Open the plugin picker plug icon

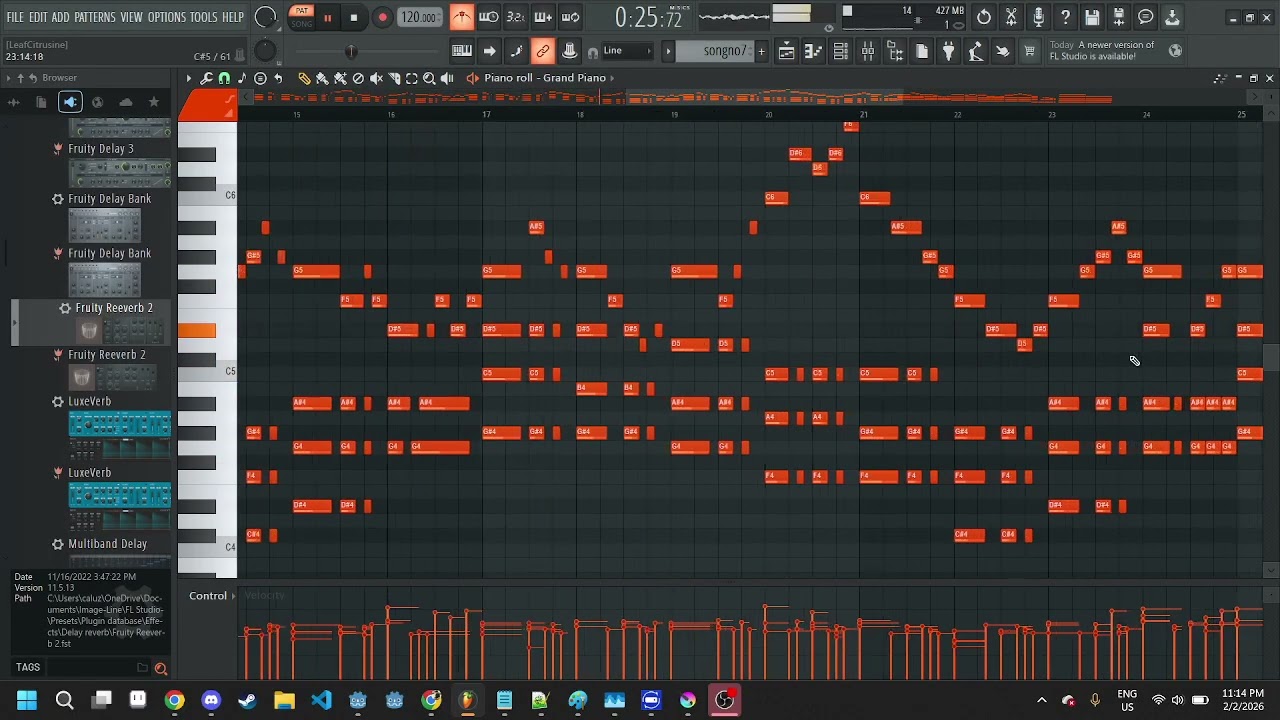pos(949,51)
